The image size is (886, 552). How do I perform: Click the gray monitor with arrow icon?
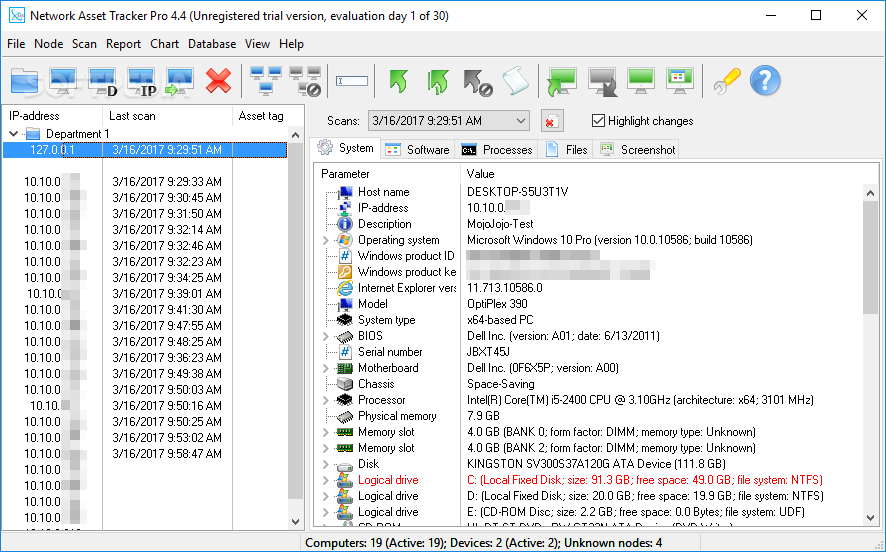coord(602,82)
